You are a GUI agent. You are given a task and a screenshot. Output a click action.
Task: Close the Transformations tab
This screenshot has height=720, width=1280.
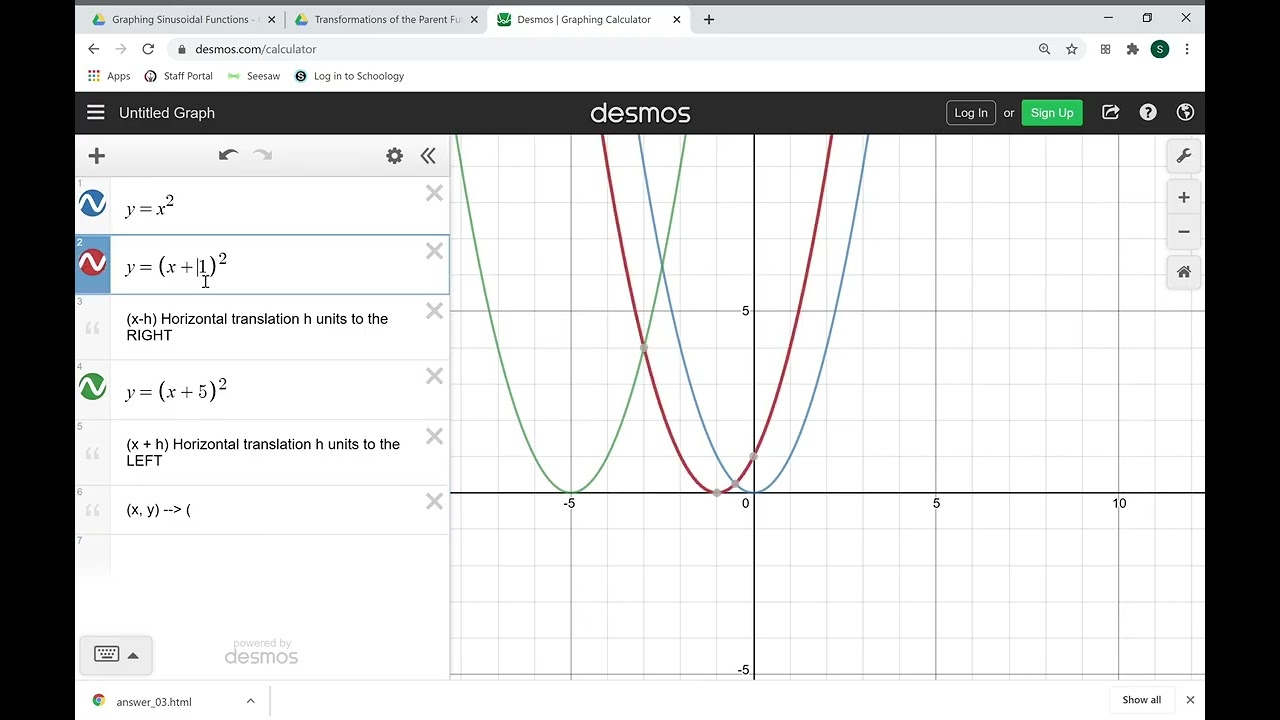473,19
